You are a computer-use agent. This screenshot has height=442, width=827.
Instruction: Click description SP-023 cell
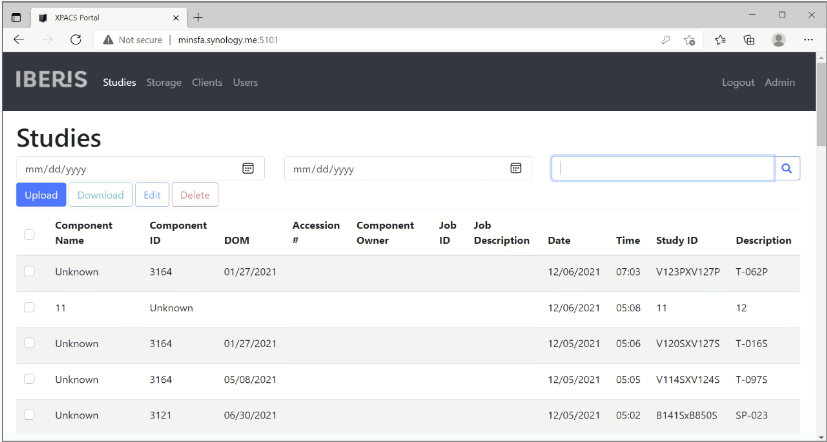pyautogui.click(x=752, y=415)
